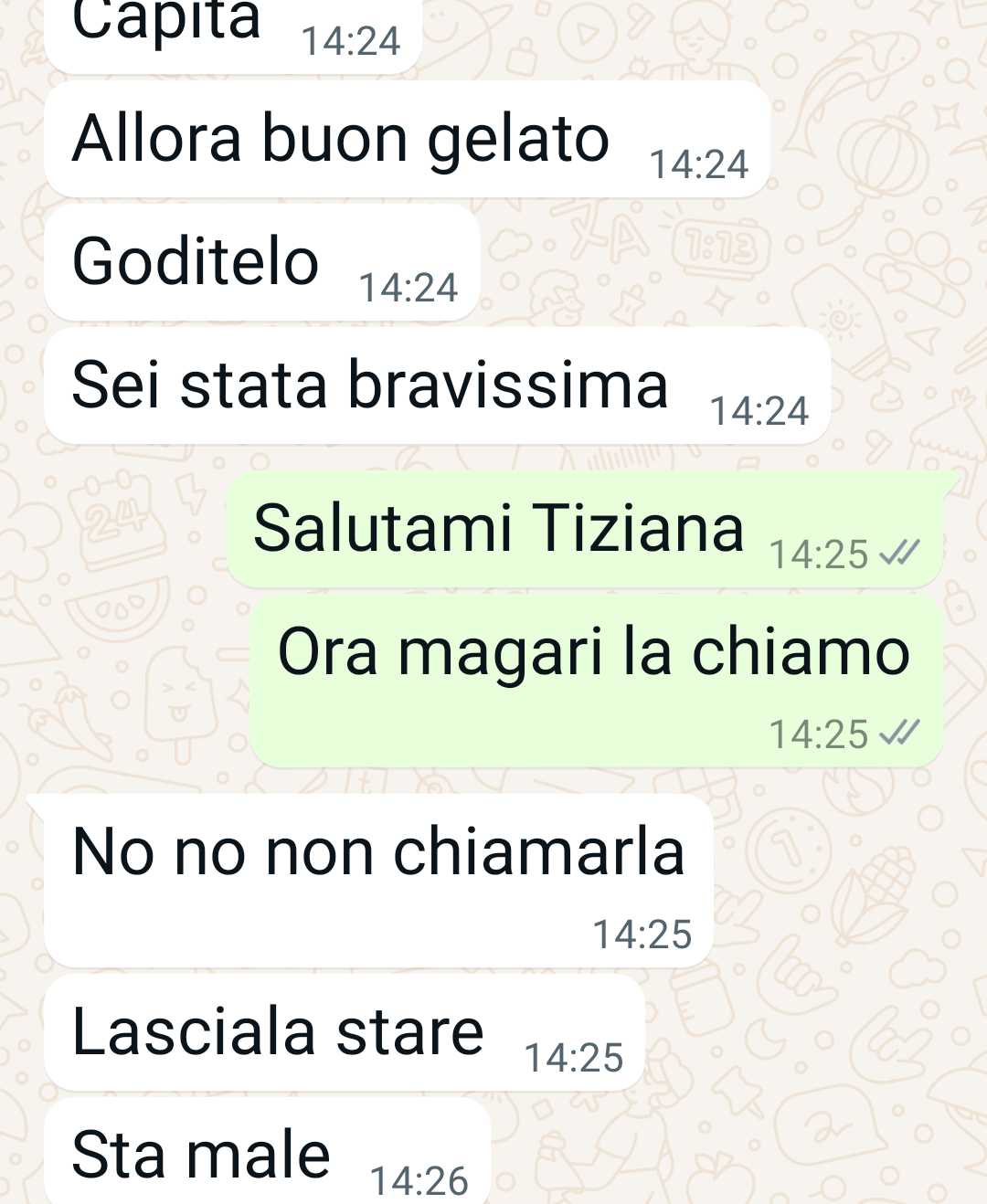Tap the 'Sei stata bravissima' message
987x1204 pixels.
(437, 385)
